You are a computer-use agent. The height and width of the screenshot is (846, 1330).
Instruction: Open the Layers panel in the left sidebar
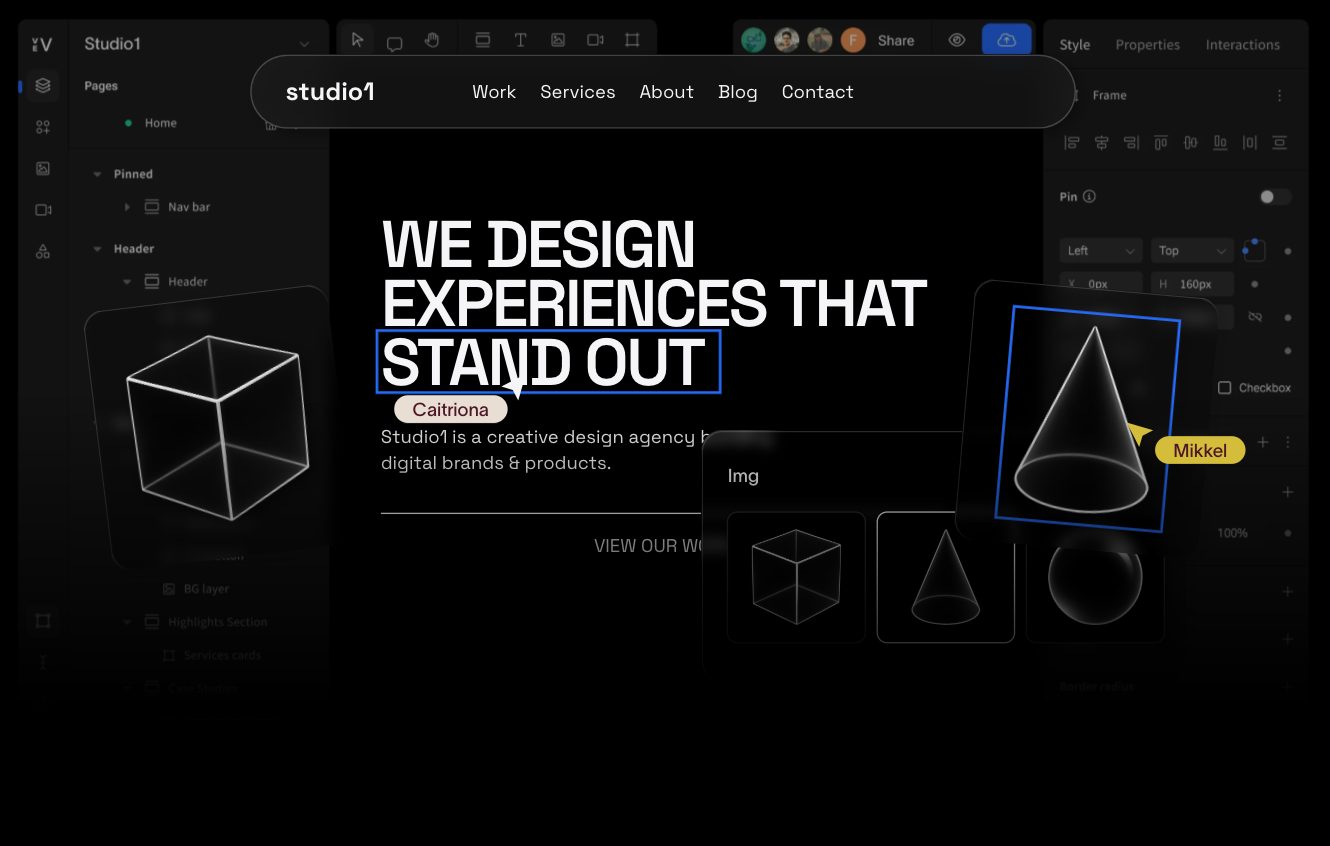tap(42, 85)
